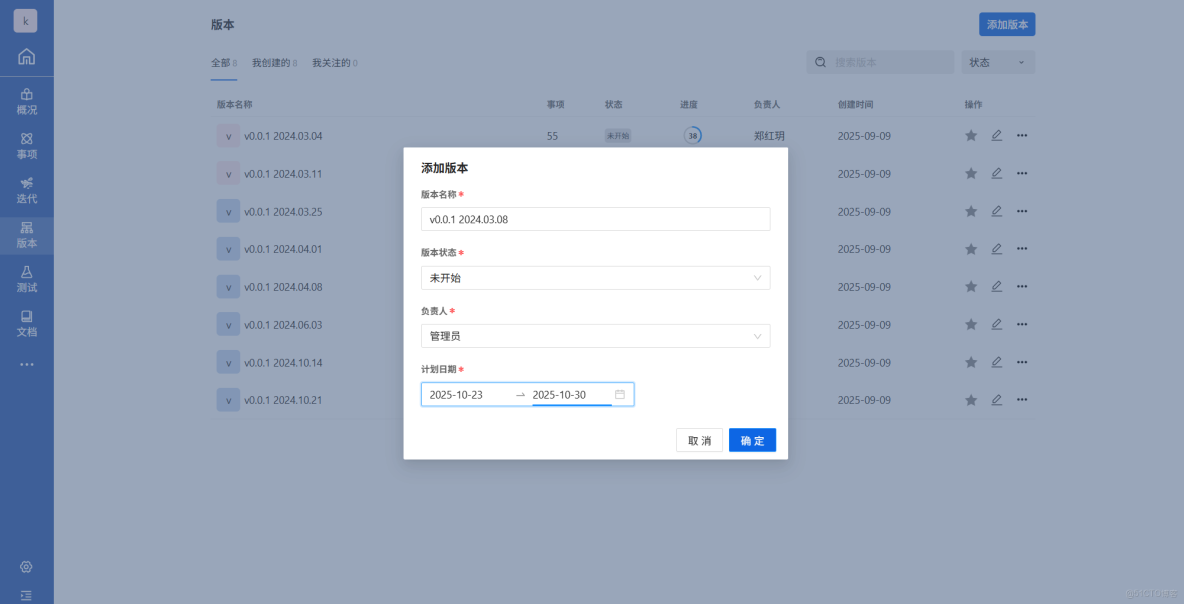Star the v0.0.1 2024.10.21 version
Image resolution: width=1184 pixels, height=604 pixels.
(970, 399)
